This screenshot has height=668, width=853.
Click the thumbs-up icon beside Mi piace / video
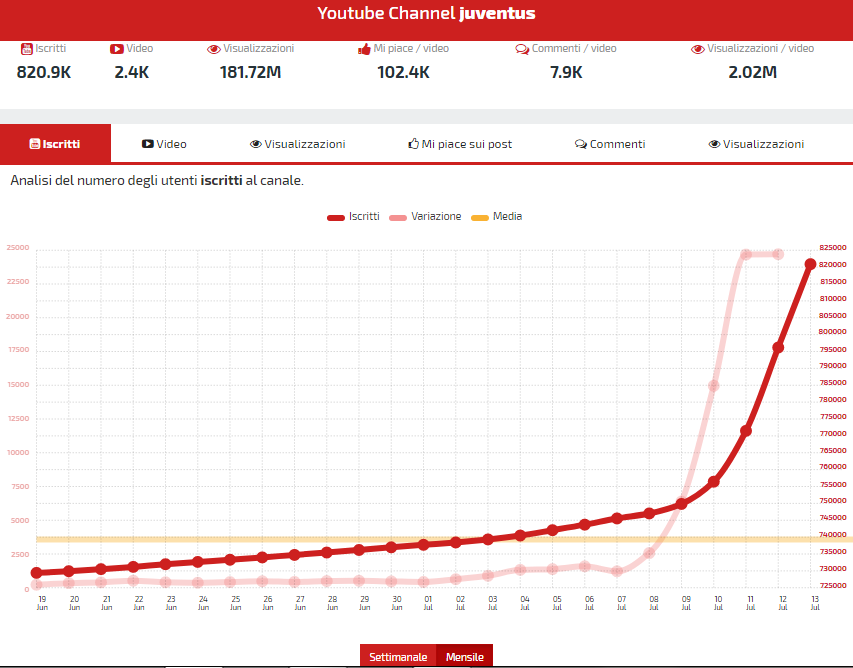(364, 50)
